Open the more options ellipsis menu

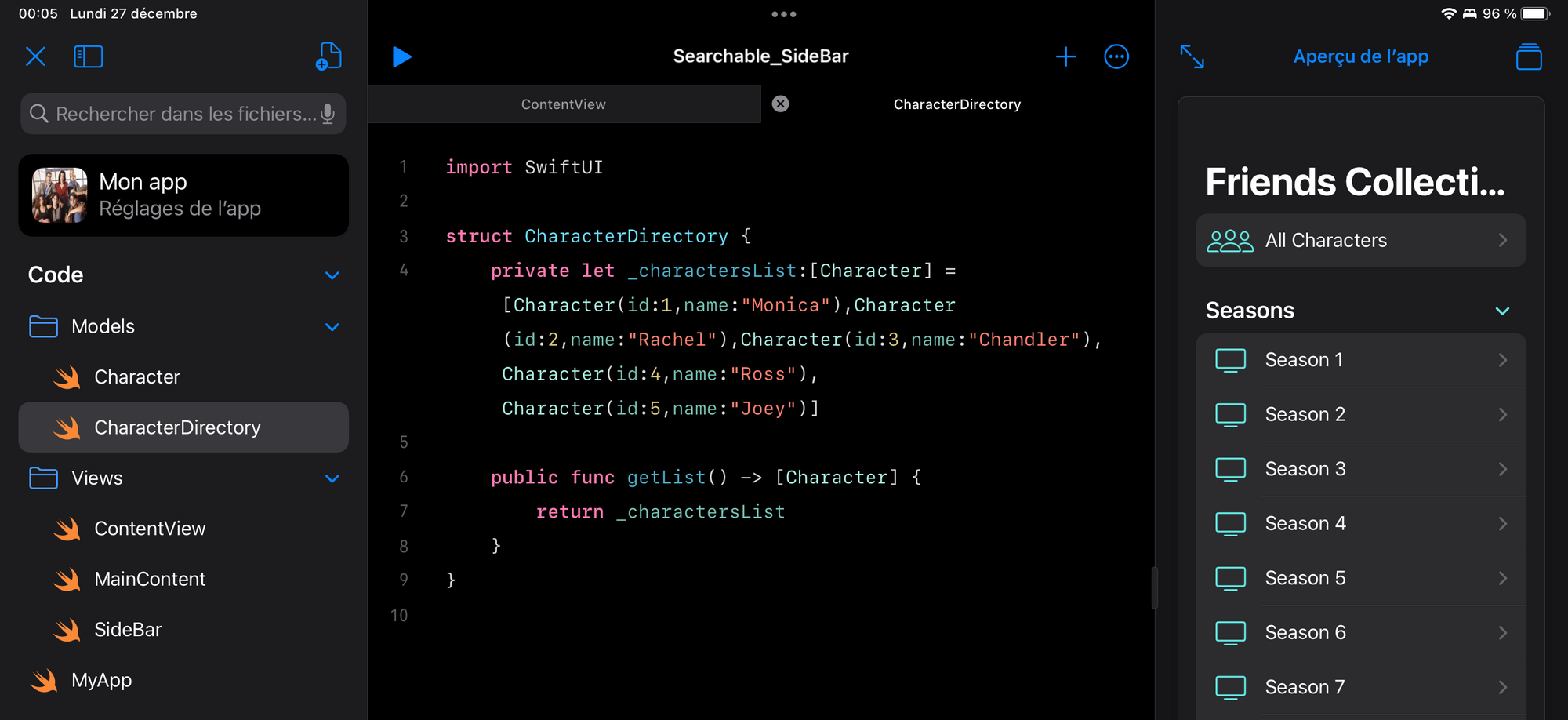coord(1116,56)
